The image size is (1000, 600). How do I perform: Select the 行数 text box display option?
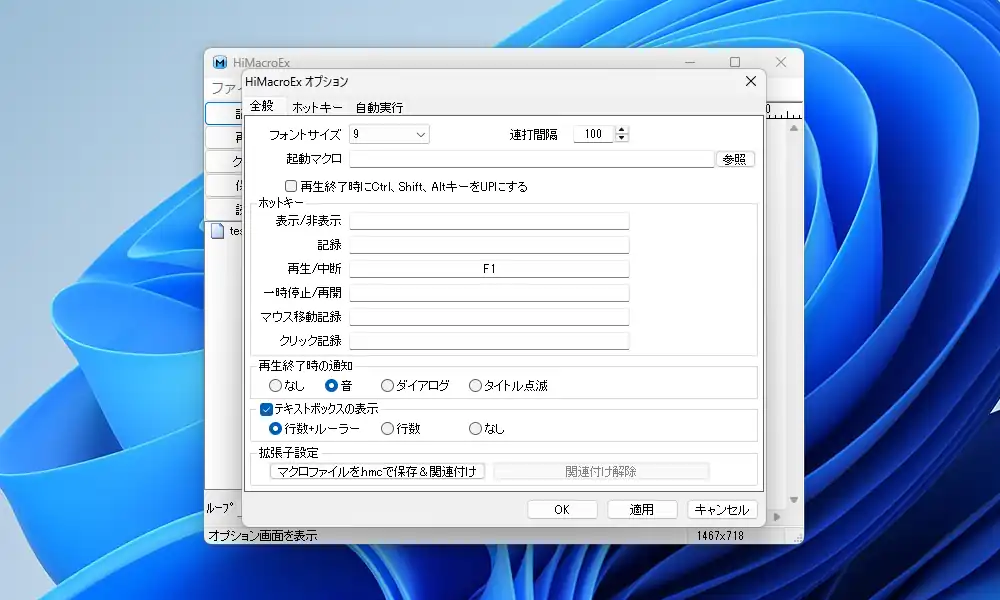386,428
